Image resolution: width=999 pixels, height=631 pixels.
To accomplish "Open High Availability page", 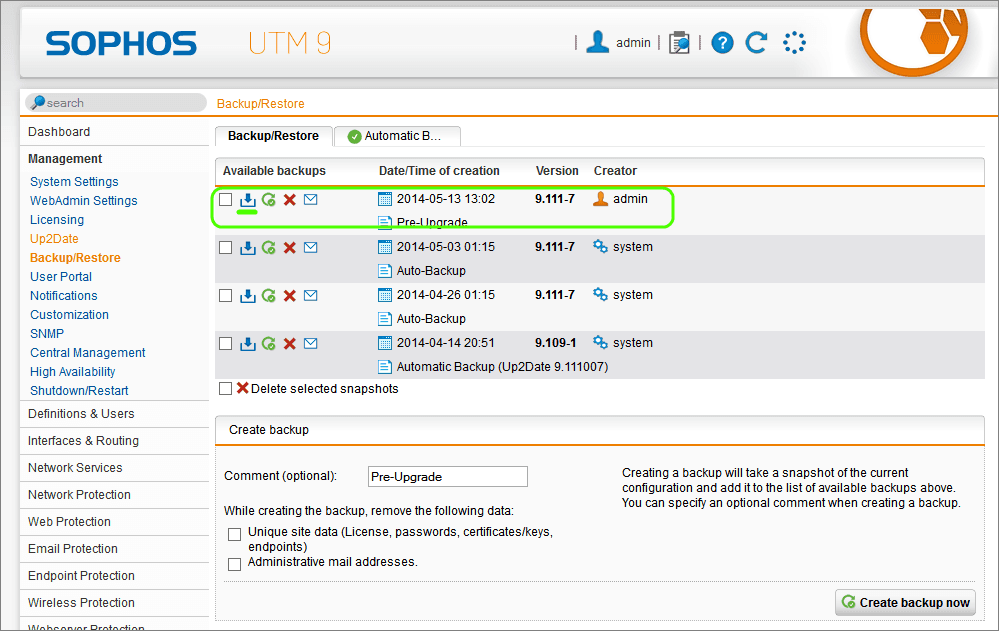I will (x=73, y=372).
